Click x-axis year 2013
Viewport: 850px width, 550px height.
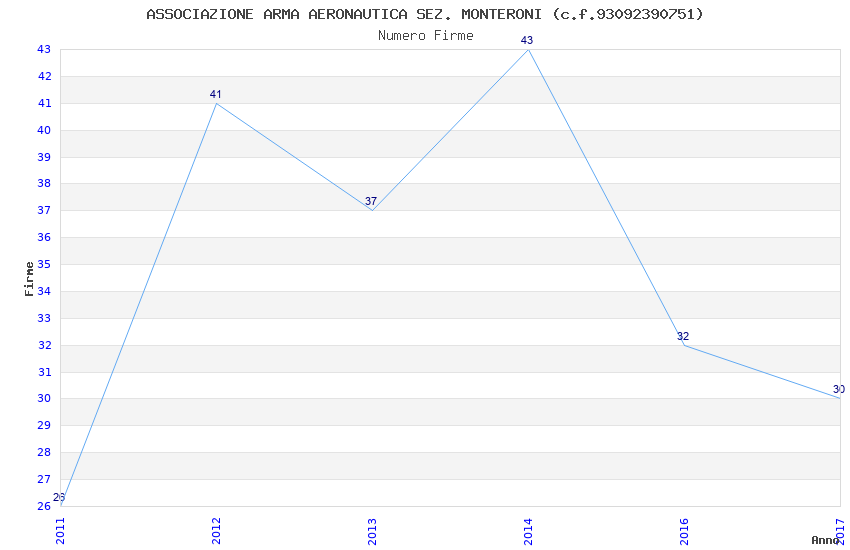tap(372, 531)
